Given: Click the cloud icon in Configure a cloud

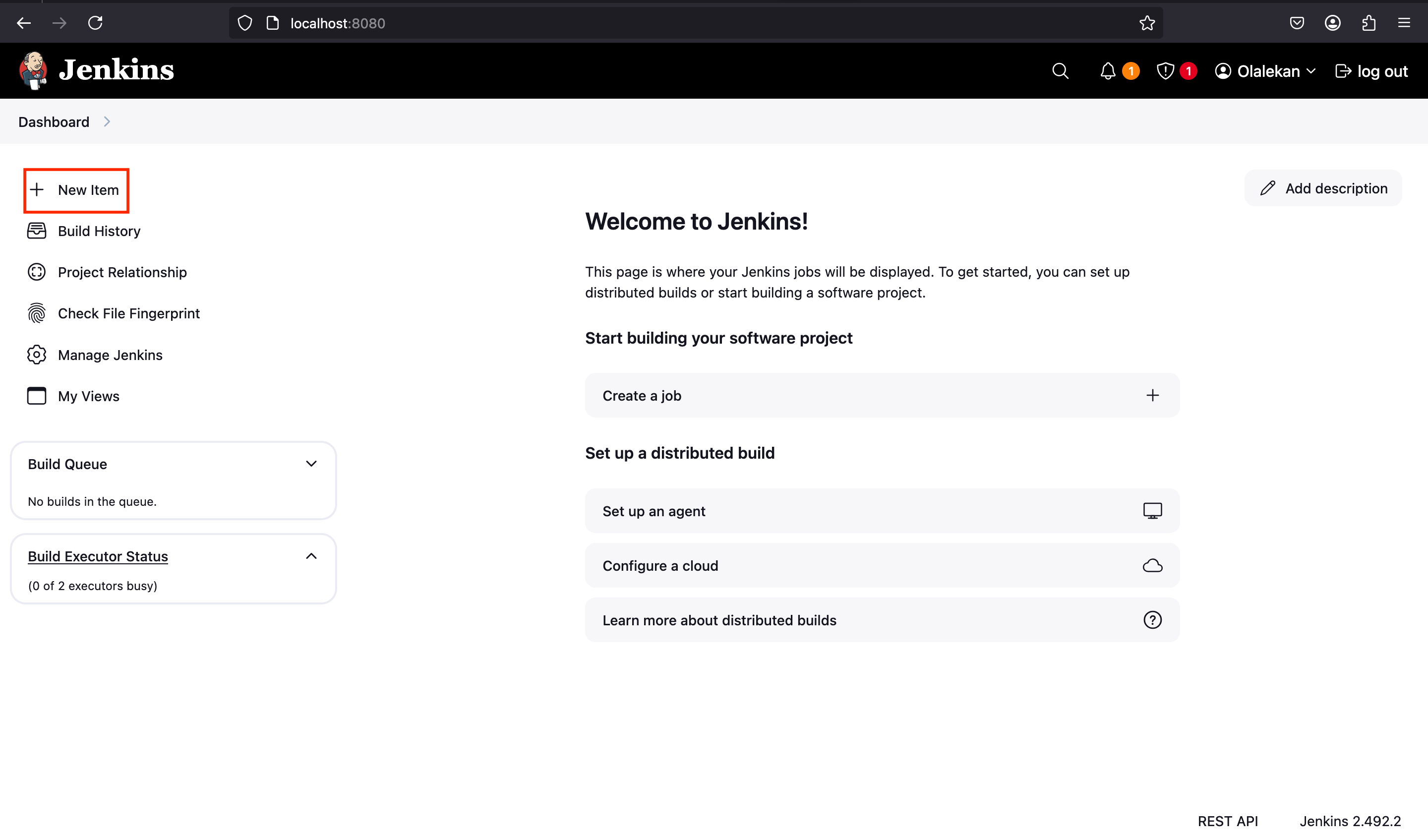Looking at the screenshot, I should tap(1153, 566).
